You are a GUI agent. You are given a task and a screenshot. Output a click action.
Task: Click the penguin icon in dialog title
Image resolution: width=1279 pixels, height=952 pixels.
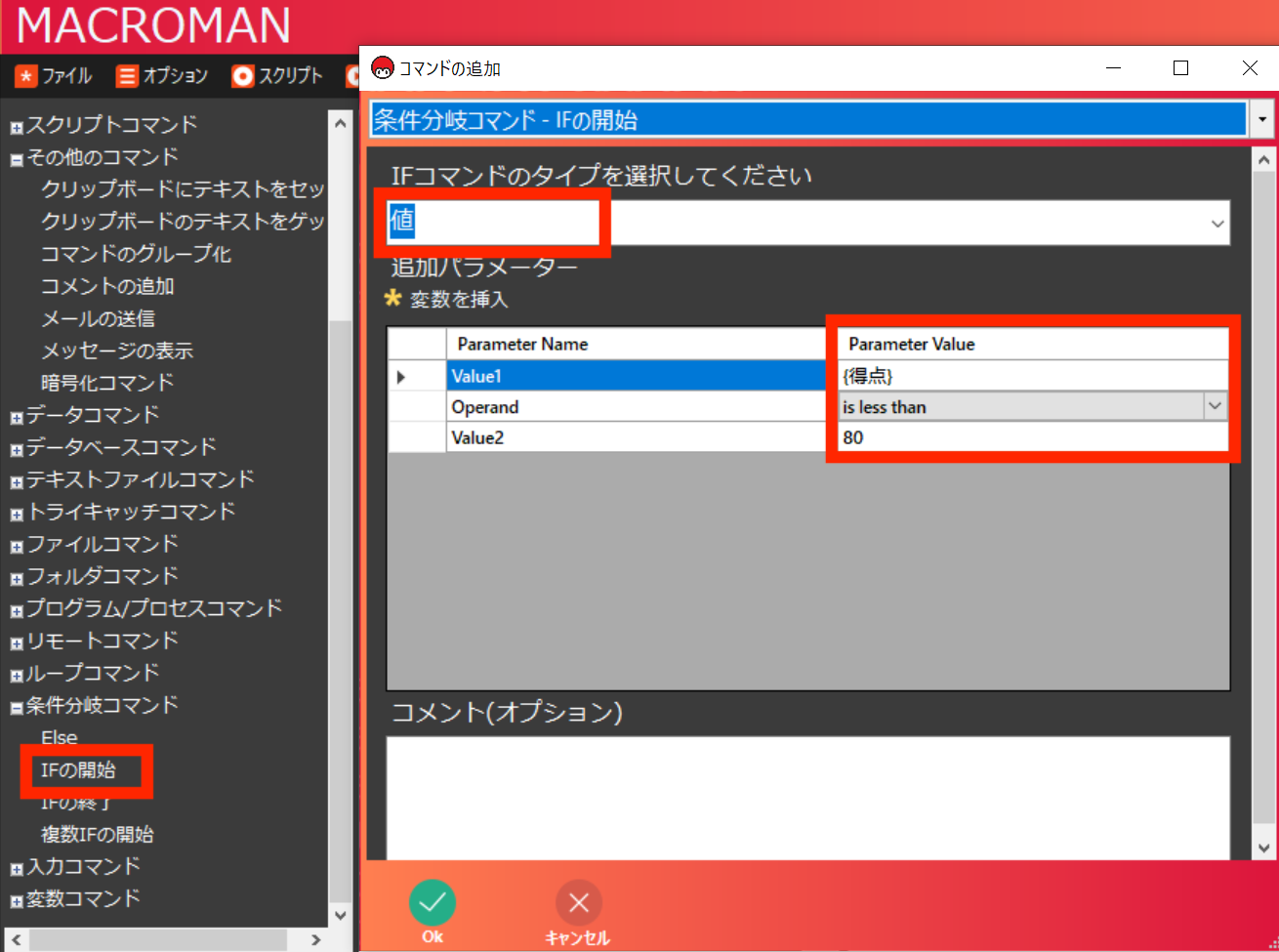[384, 68]
